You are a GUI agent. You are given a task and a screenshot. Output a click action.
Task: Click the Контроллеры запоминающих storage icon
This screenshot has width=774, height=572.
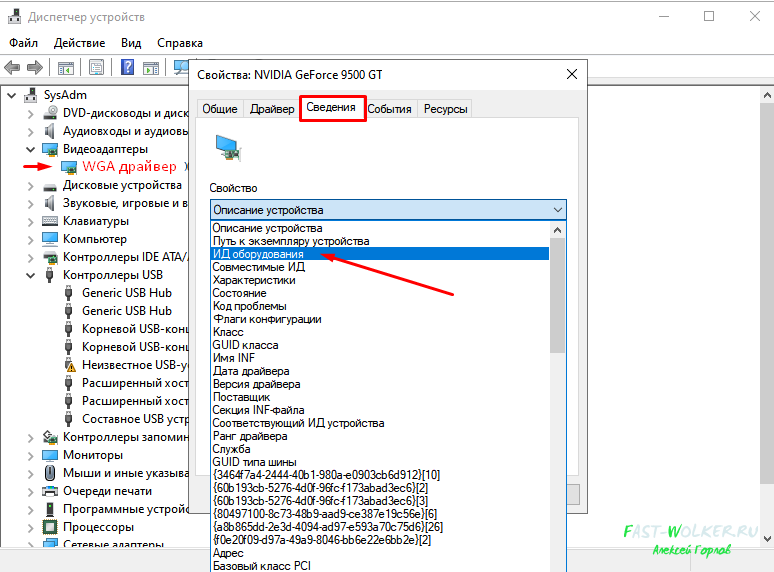click(x=50, y=437)
